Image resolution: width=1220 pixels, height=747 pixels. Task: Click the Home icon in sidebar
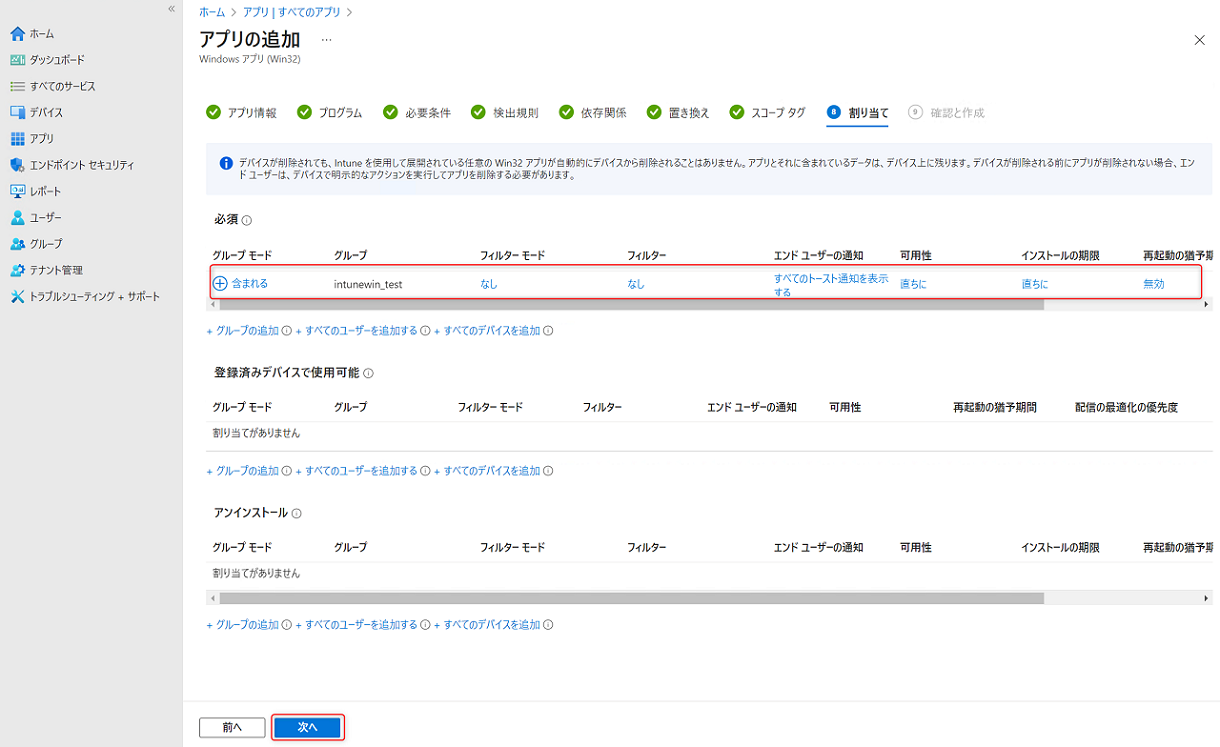pyautogui.click(x=17, y=34)
